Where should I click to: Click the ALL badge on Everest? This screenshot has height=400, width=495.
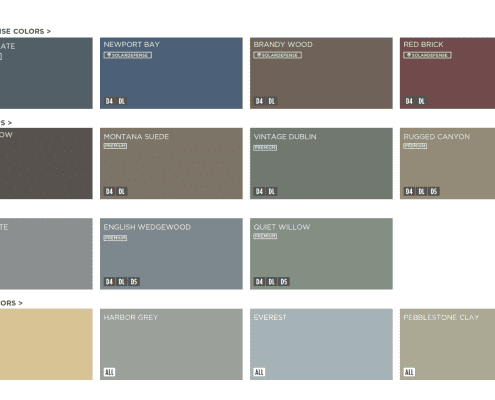click(x=259, y=372)
